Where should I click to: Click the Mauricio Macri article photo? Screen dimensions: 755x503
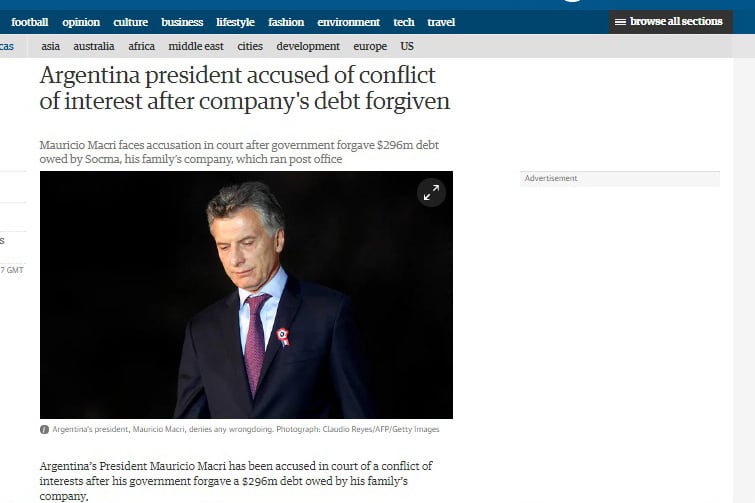click(x=246, y=295)
